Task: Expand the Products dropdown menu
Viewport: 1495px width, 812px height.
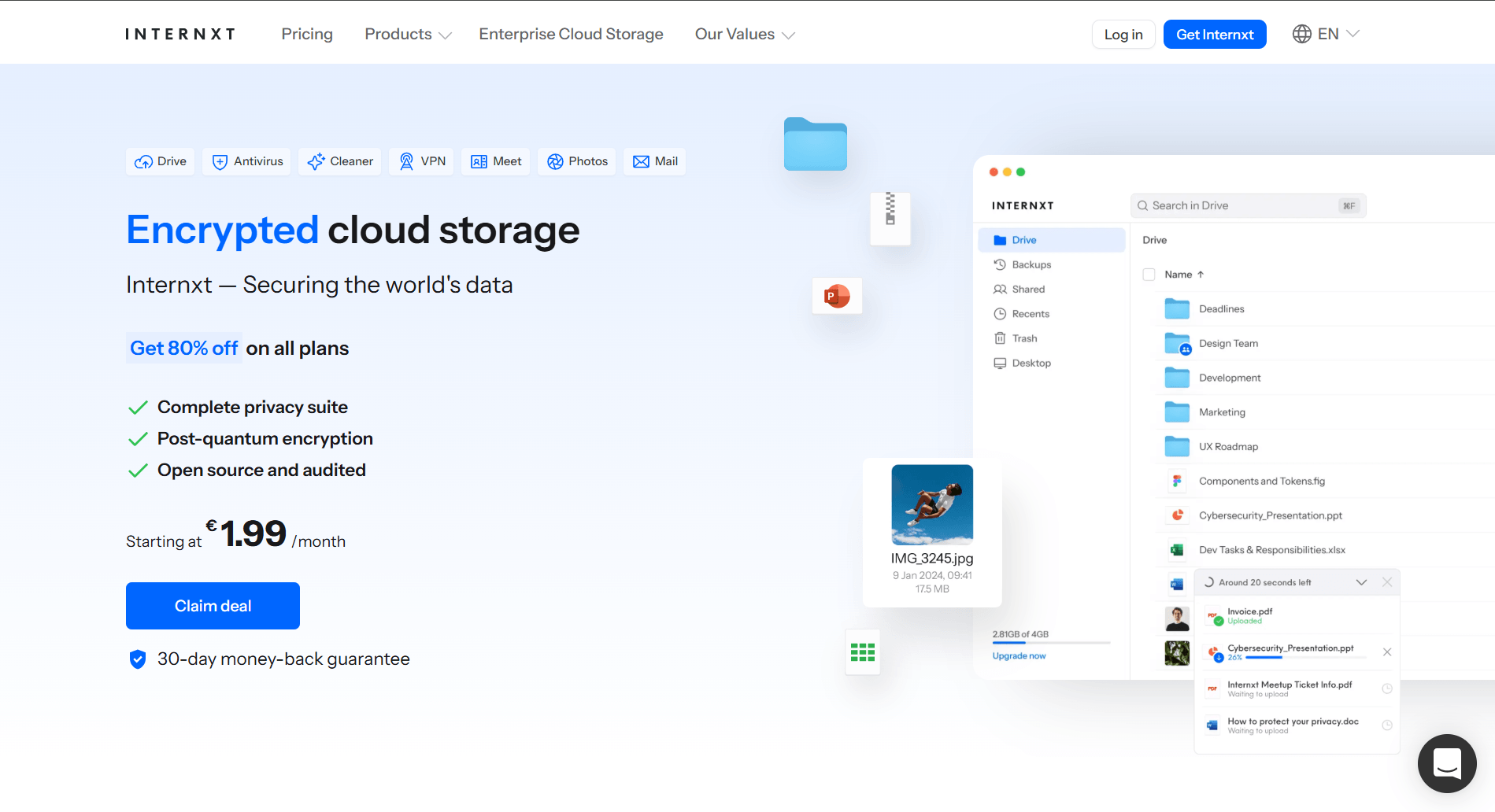Action: tap(408, 35)
